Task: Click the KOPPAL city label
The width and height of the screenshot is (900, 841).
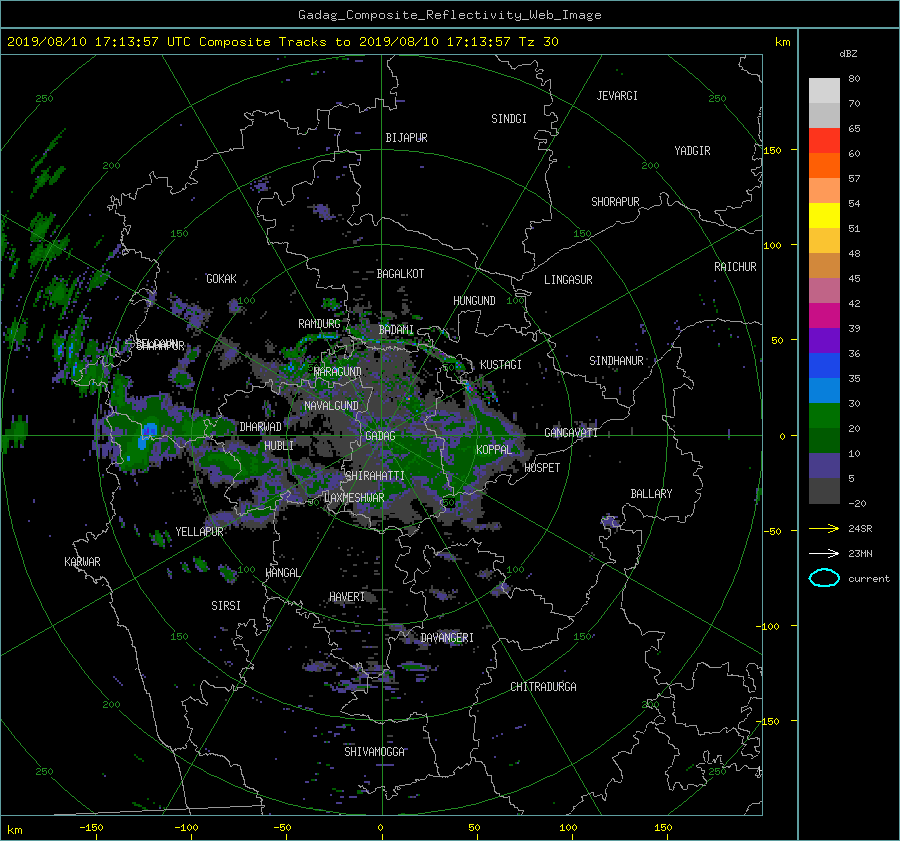Action: (x=494, y=449)
